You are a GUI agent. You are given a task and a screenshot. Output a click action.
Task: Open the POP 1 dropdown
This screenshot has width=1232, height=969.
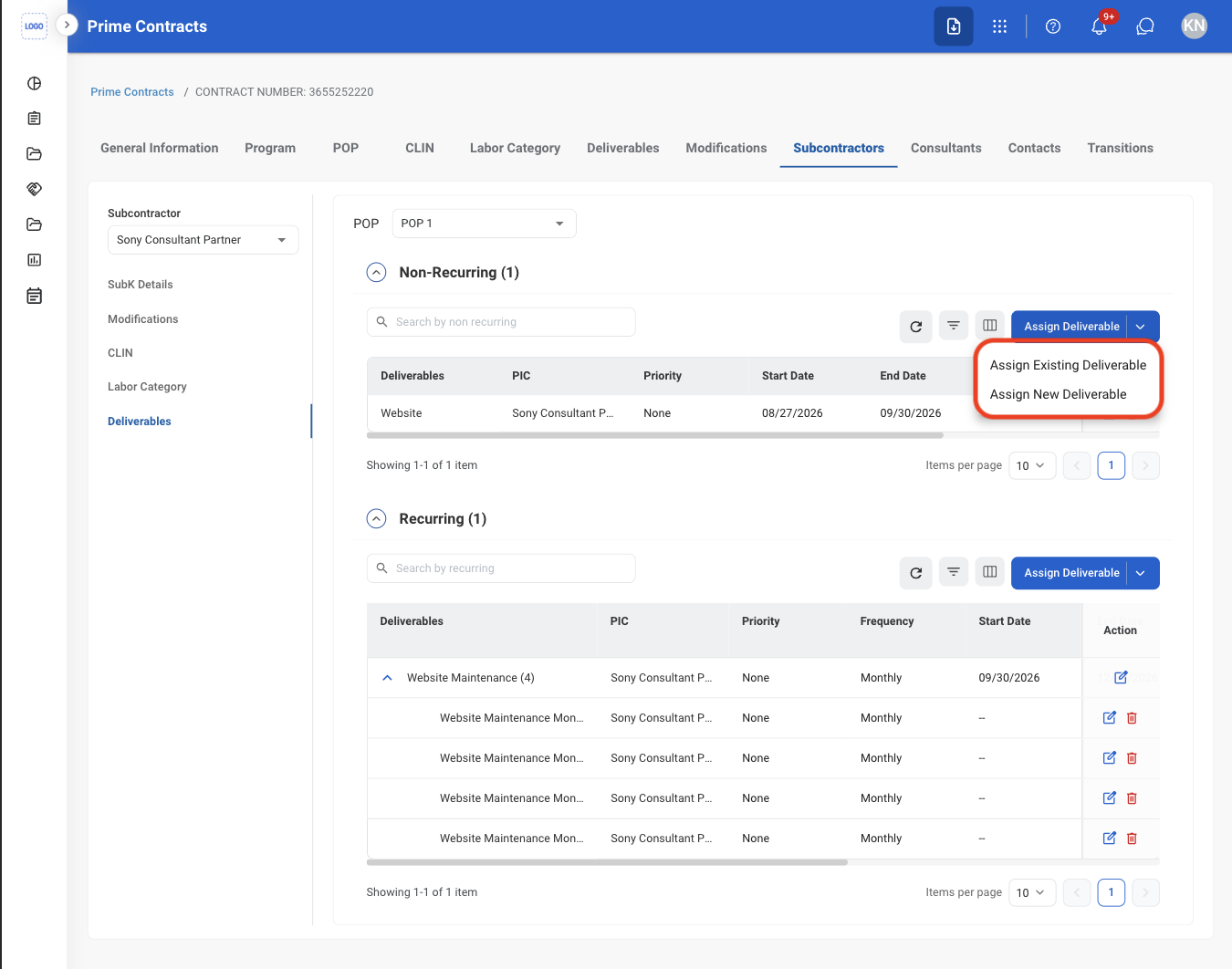pyautogui.click(x=484, y=224)
